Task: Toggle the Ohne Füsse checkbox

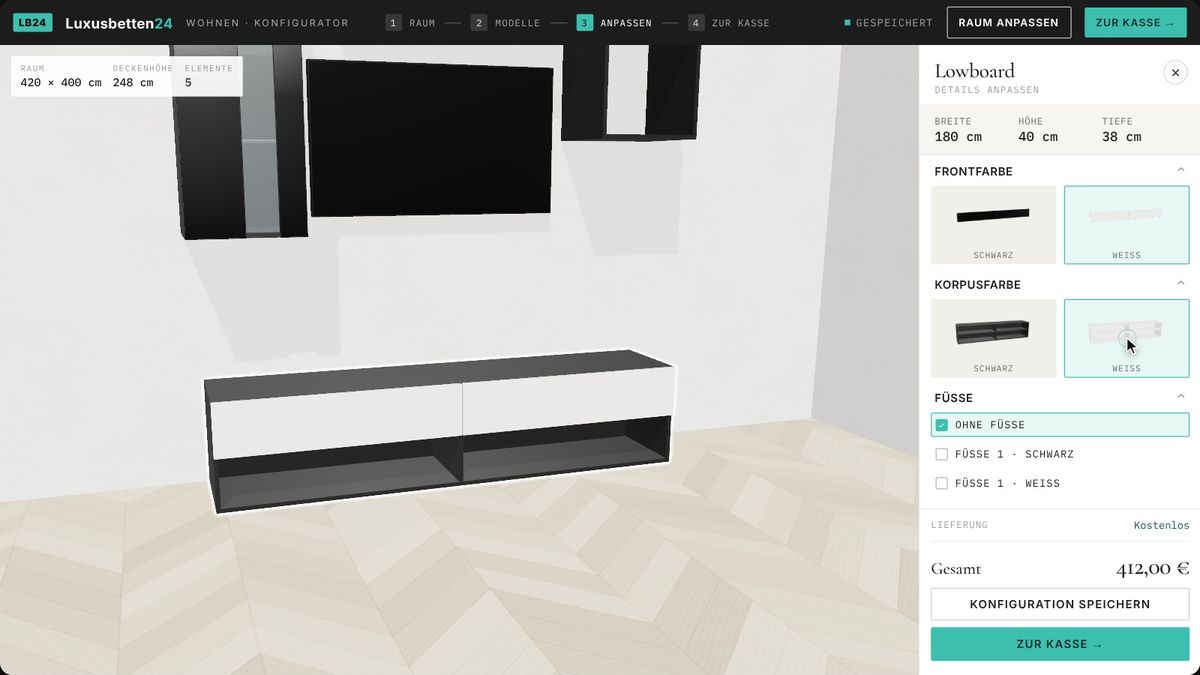Action: click(x=941, y=425)
